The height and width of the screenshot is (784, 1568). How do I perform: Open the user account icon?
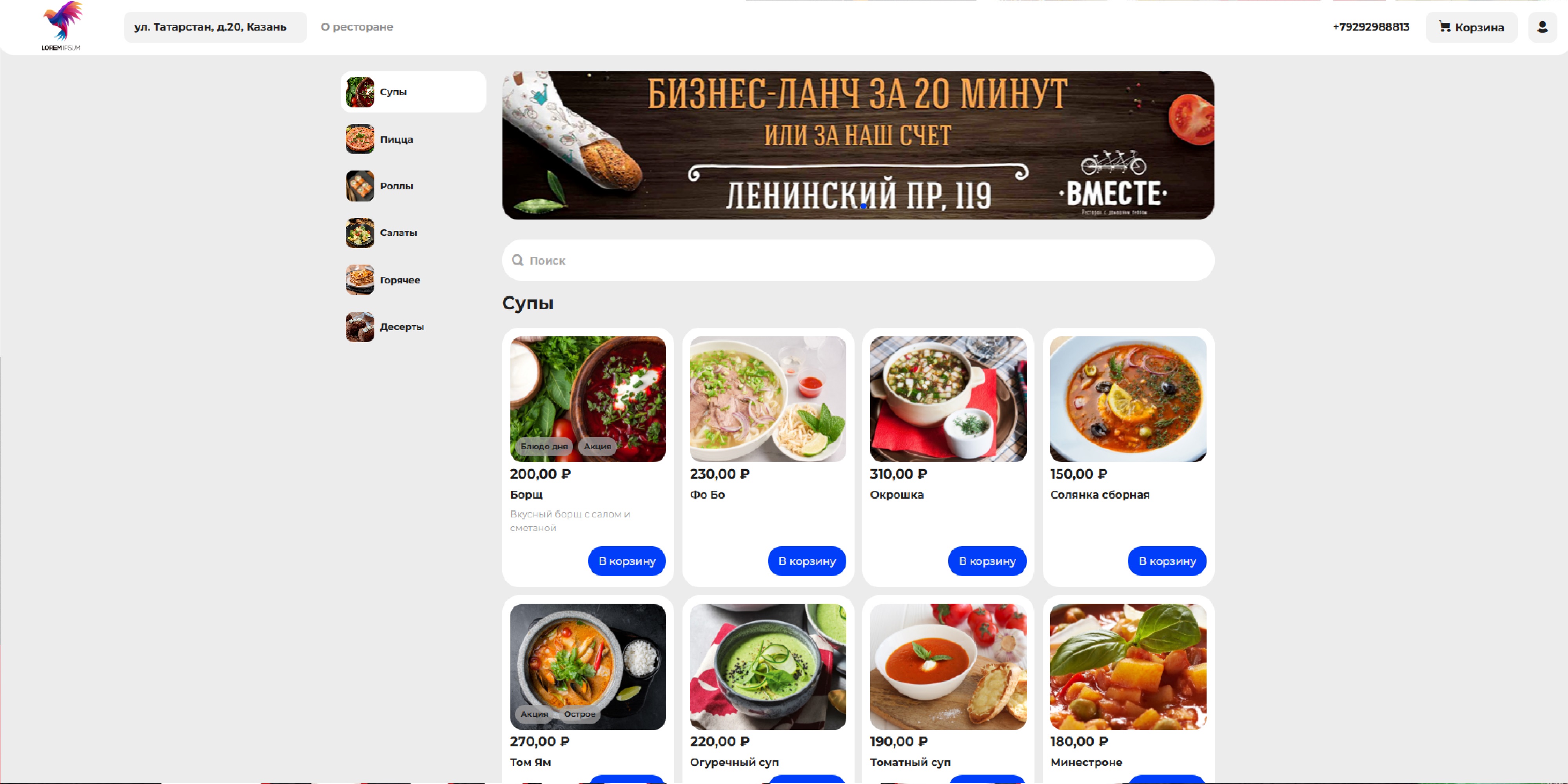[1543, 27]
